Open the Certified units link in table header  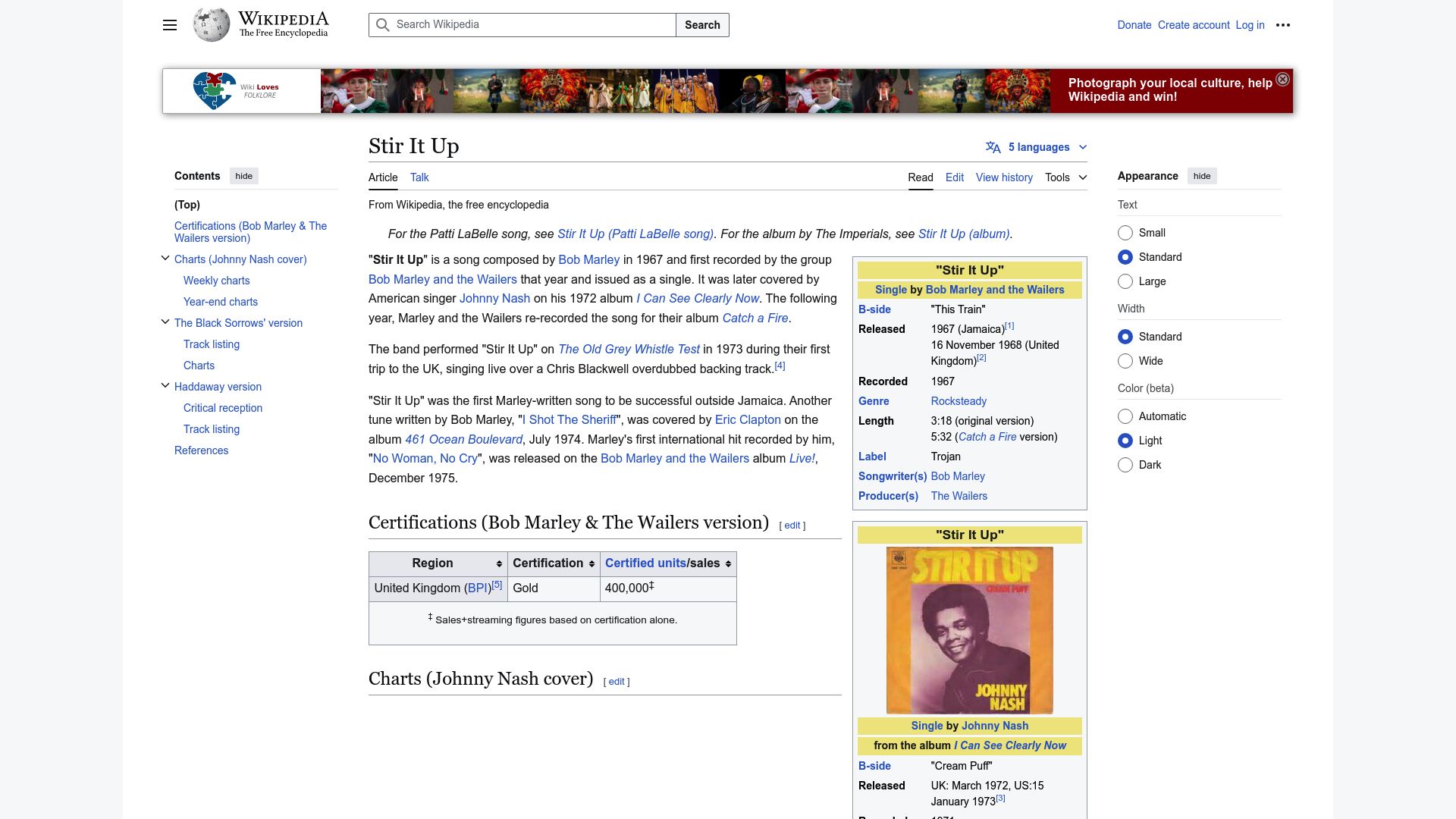[645, 563]
